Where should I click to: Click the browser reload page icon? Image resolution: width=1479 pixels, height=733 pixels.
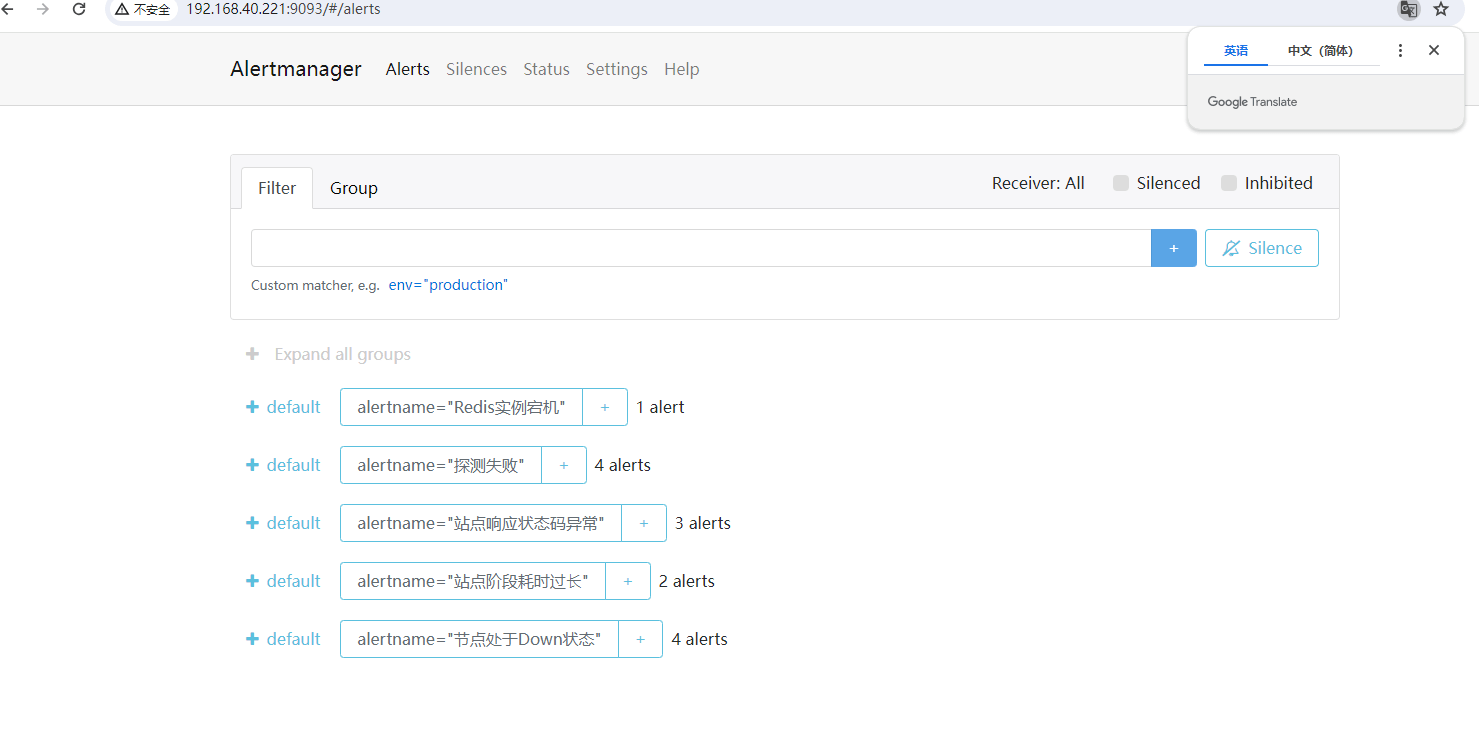click(79, 9)
